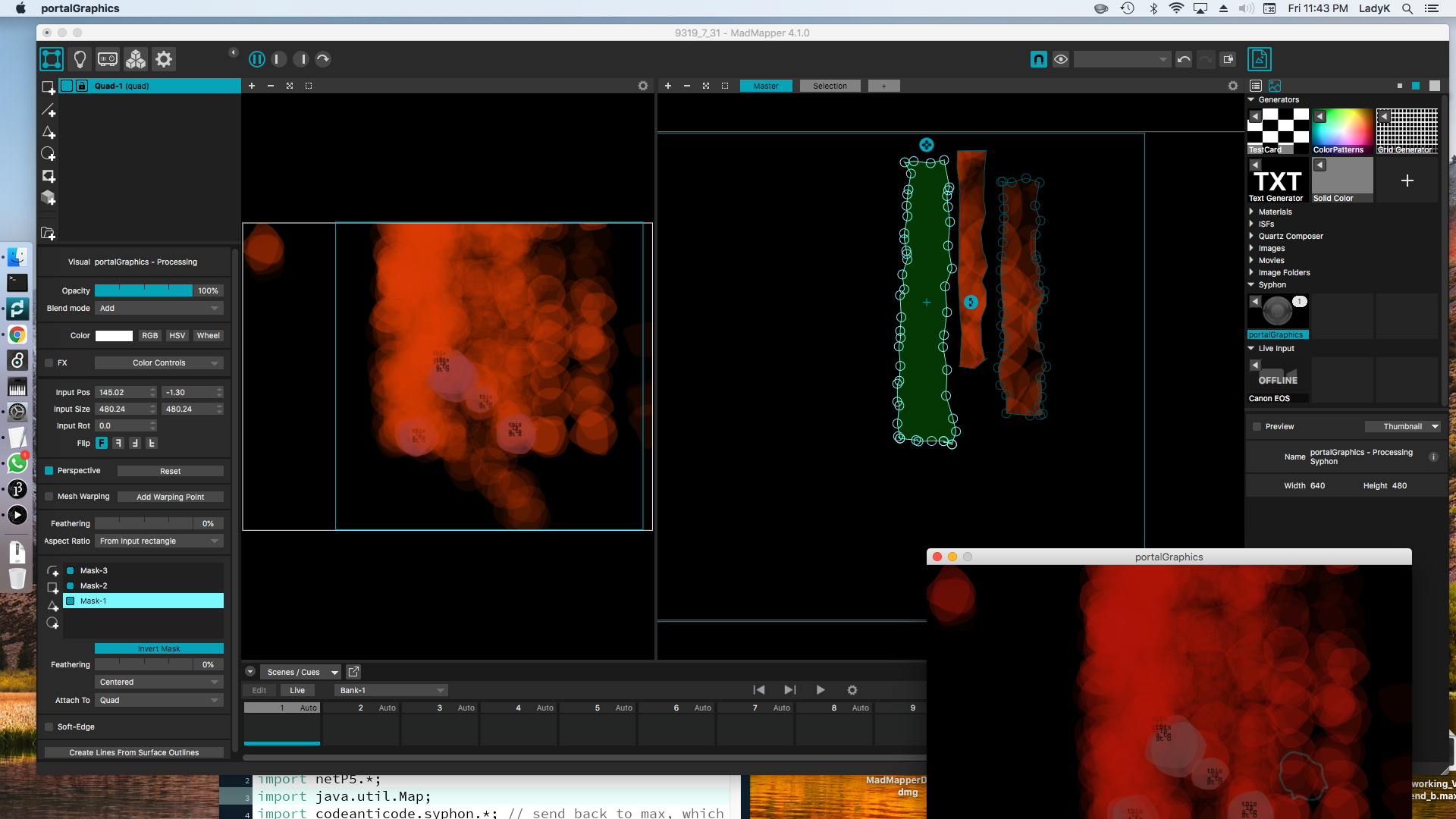Open MadMapper preferences gear icon
The height and width of the screenshot is (819, 1456).
click(x=164, y=58)
